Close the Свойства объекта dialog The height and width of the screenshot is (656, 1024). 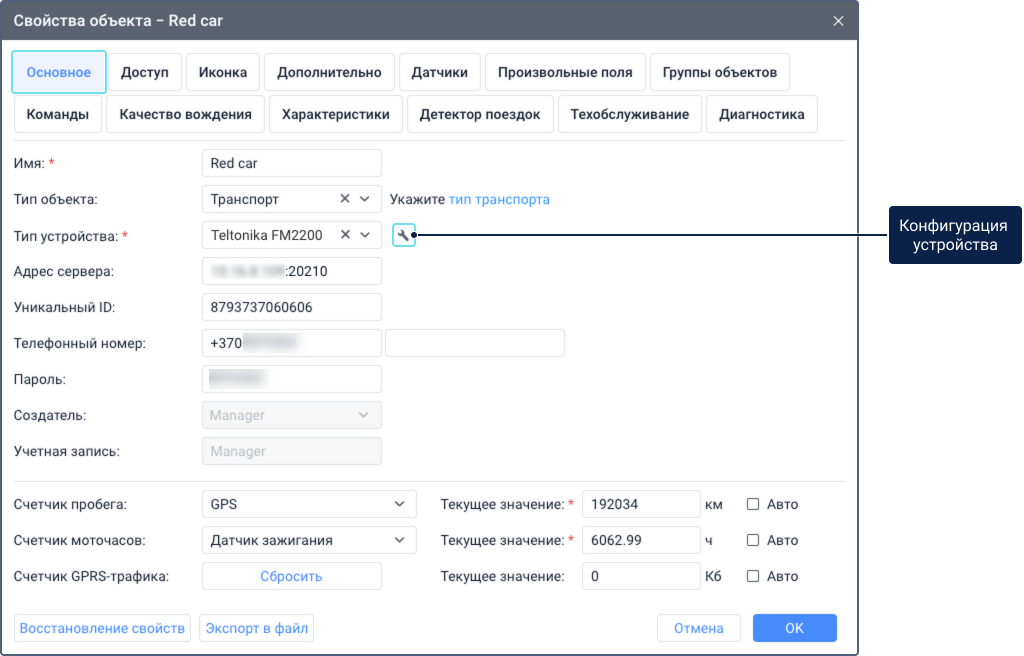(x=838, y=20)
